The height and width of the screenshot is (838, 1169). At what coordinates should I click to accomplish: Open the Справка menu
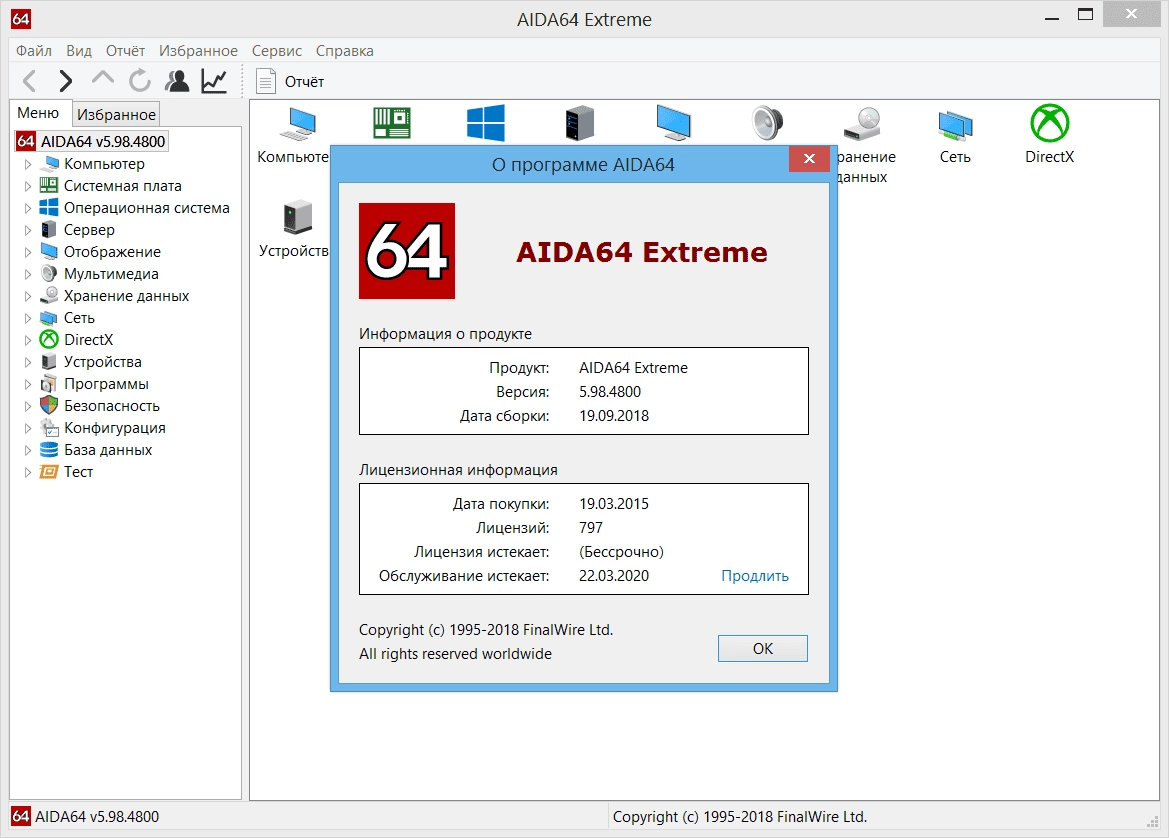coord(344,51)
